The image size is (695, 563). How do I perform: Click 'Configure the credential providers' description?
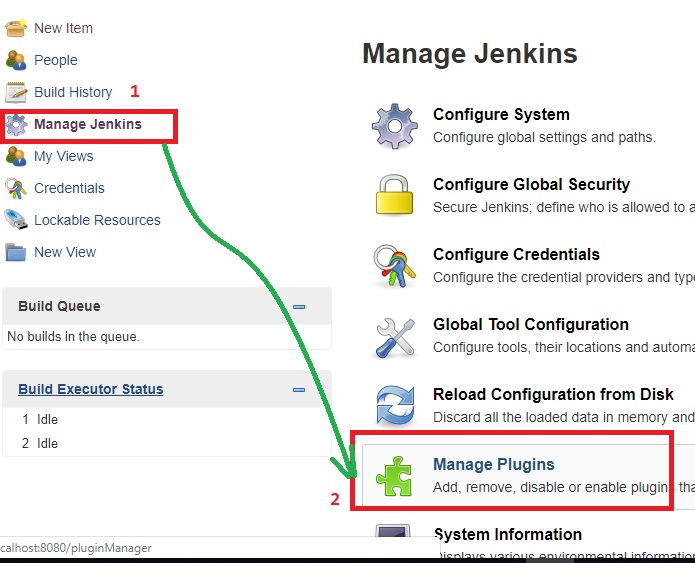pyautogui.click(x=564, y=278)
